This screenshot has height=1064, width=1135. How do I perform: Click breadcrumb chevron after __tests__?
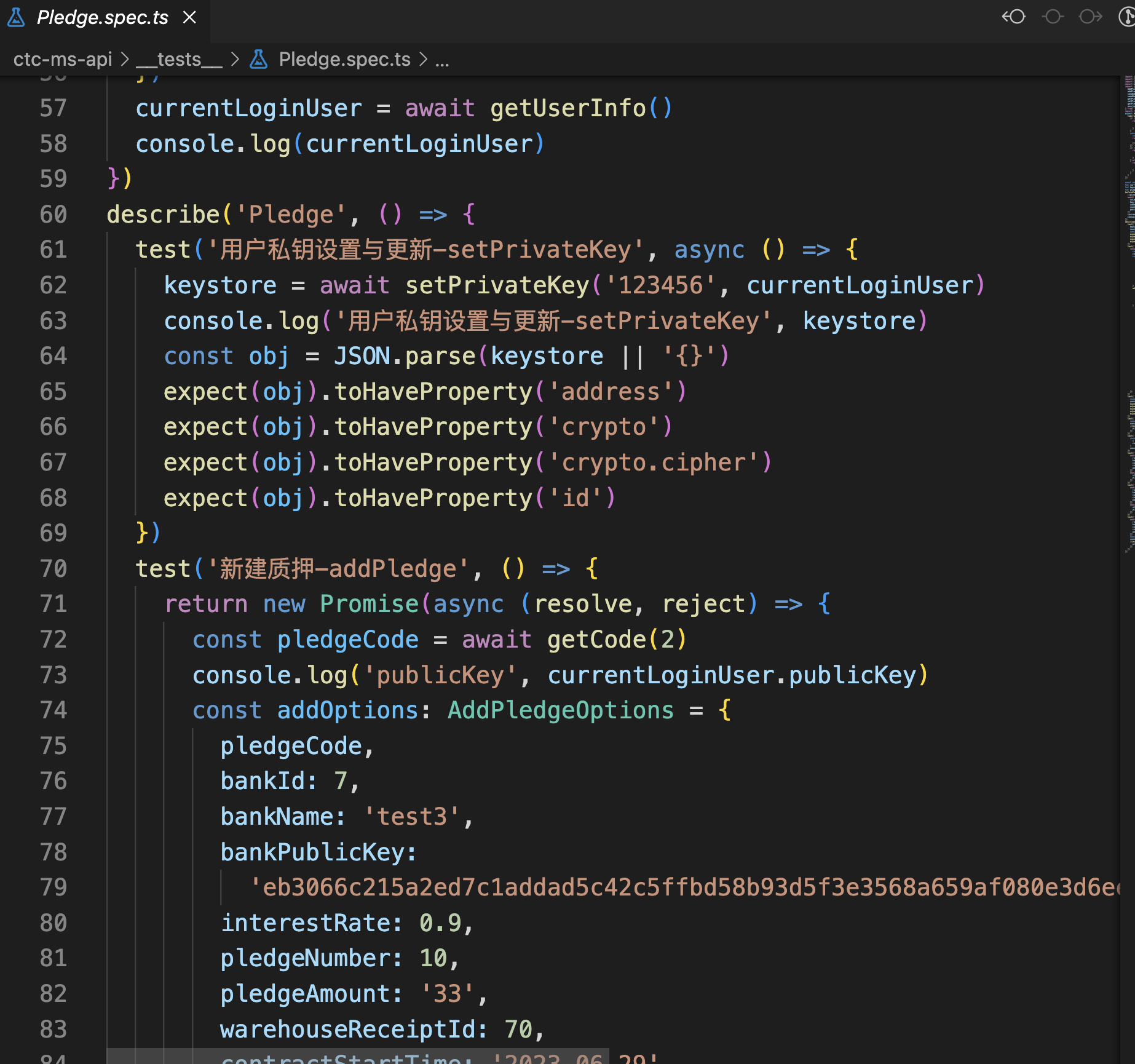(235, 59)
